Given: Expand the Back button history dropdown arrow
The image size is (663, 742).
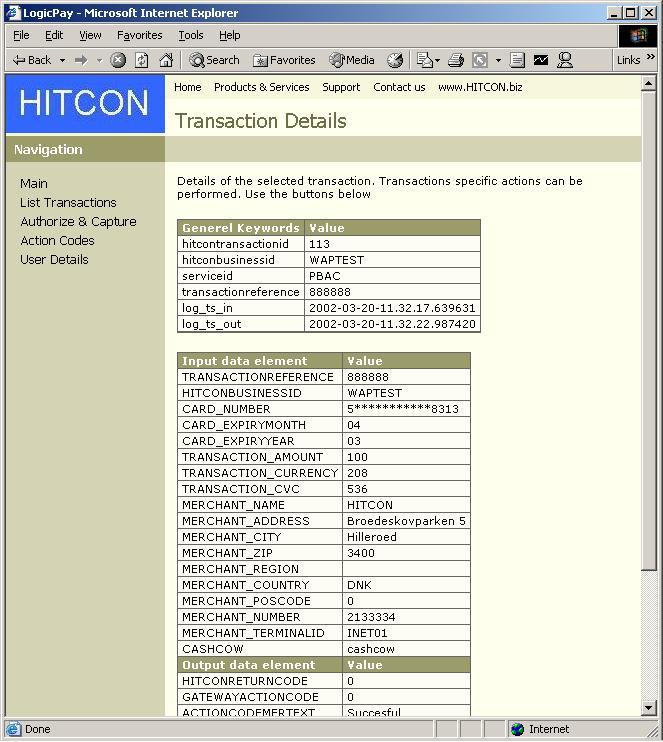Looking at the screenshot, I should click(x=62, y=60).
